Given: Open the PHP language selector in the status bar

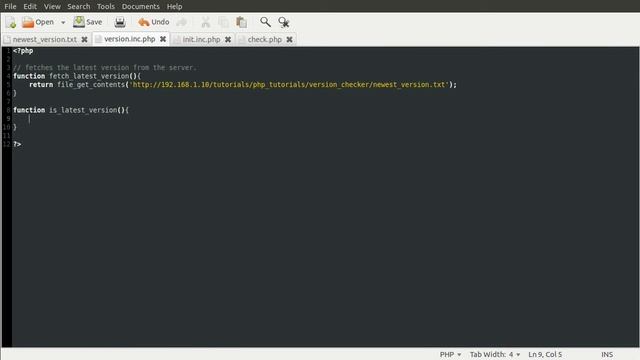Looking at the screenshot, I should tap(450, 354).
